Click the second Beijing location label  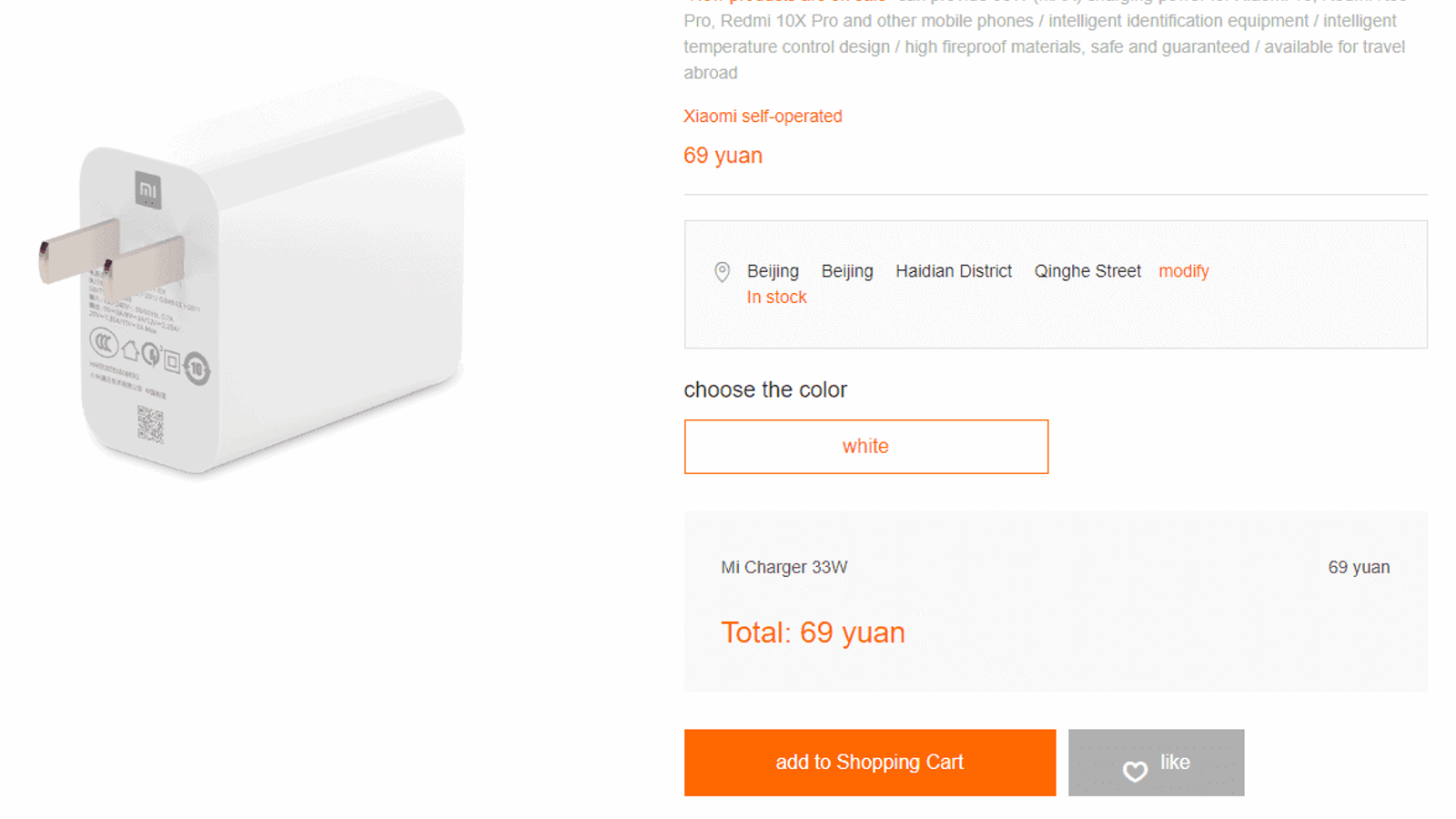click(847, 271)
